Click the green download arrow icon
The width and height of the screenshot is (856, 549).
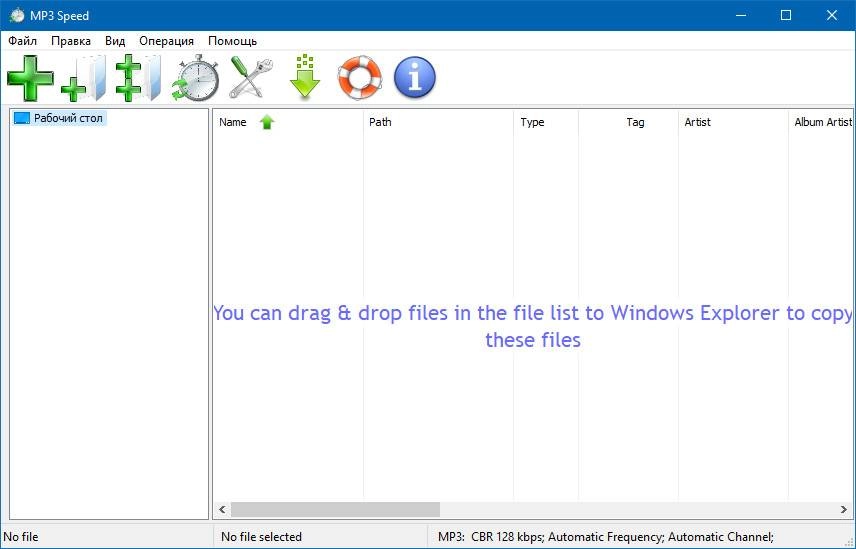pos(305,77)
